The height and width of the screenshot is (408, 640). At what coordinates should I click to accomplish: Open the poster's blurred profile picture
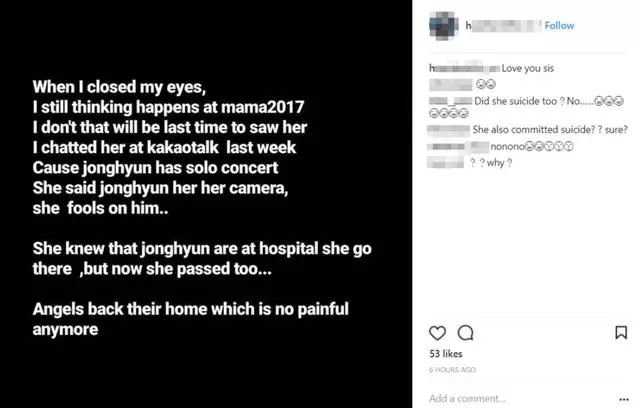coord(443,26)
